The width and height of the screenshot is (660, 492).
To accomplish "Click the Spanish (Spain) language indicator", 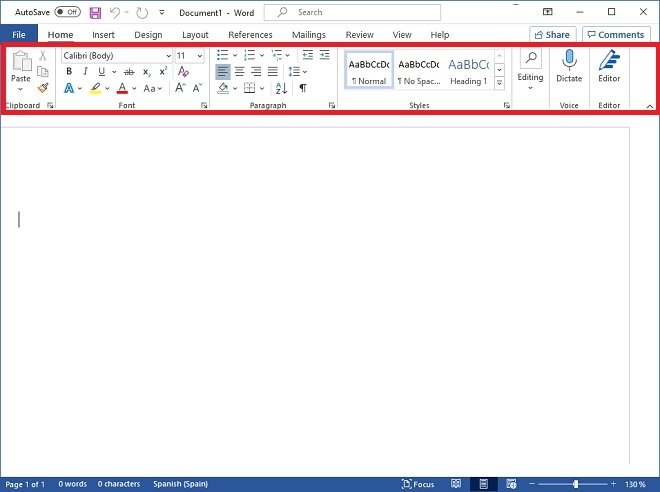I will click(180, 484).
